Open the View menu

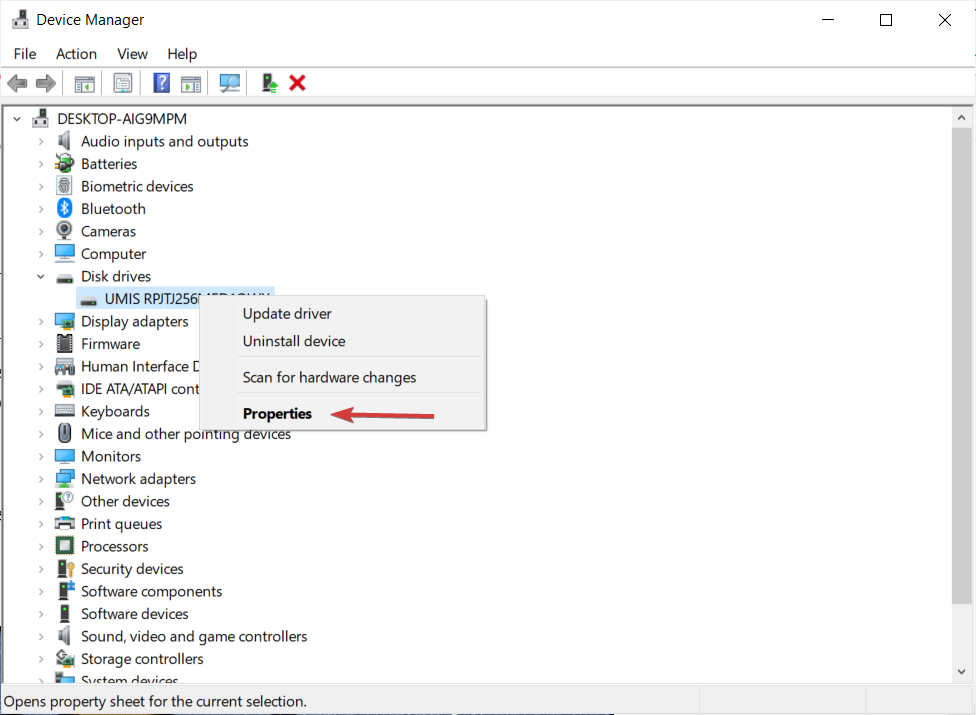pos(133,54)
